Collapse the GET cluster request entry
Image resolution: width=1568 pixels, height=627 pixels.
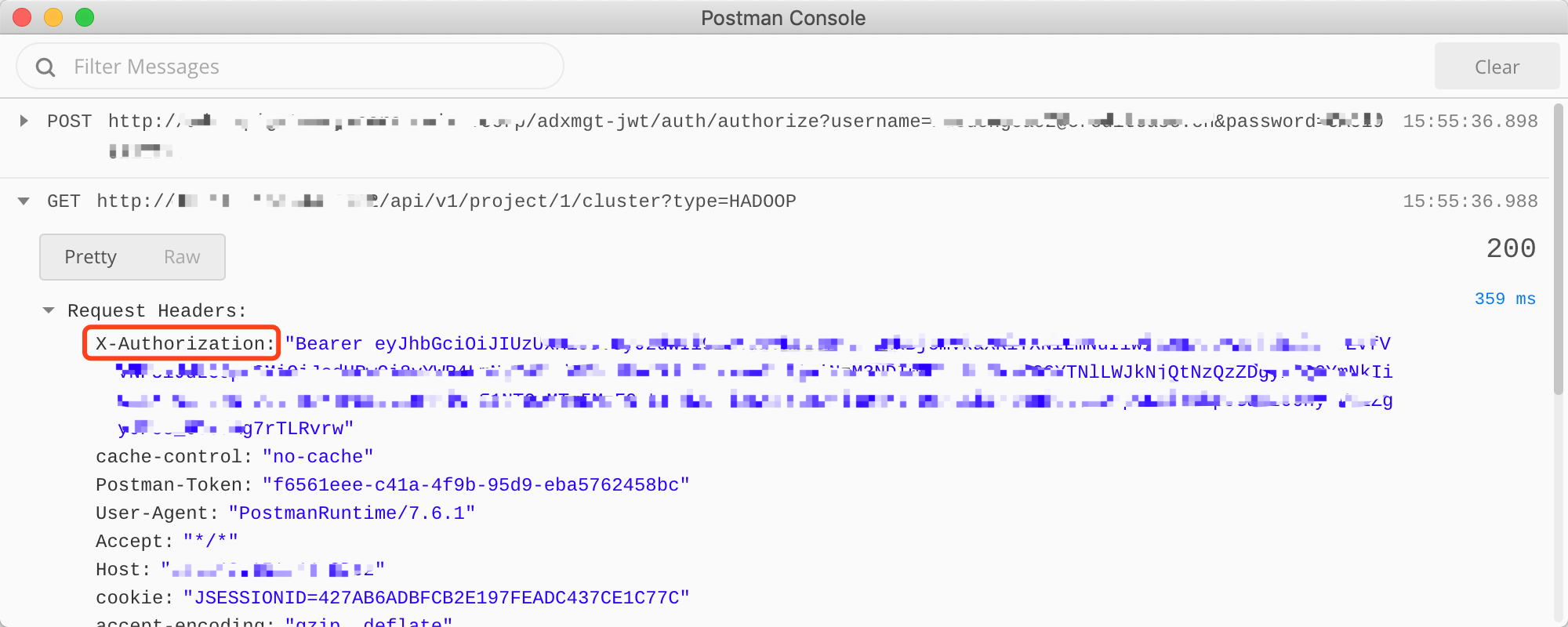coord(23,200)
